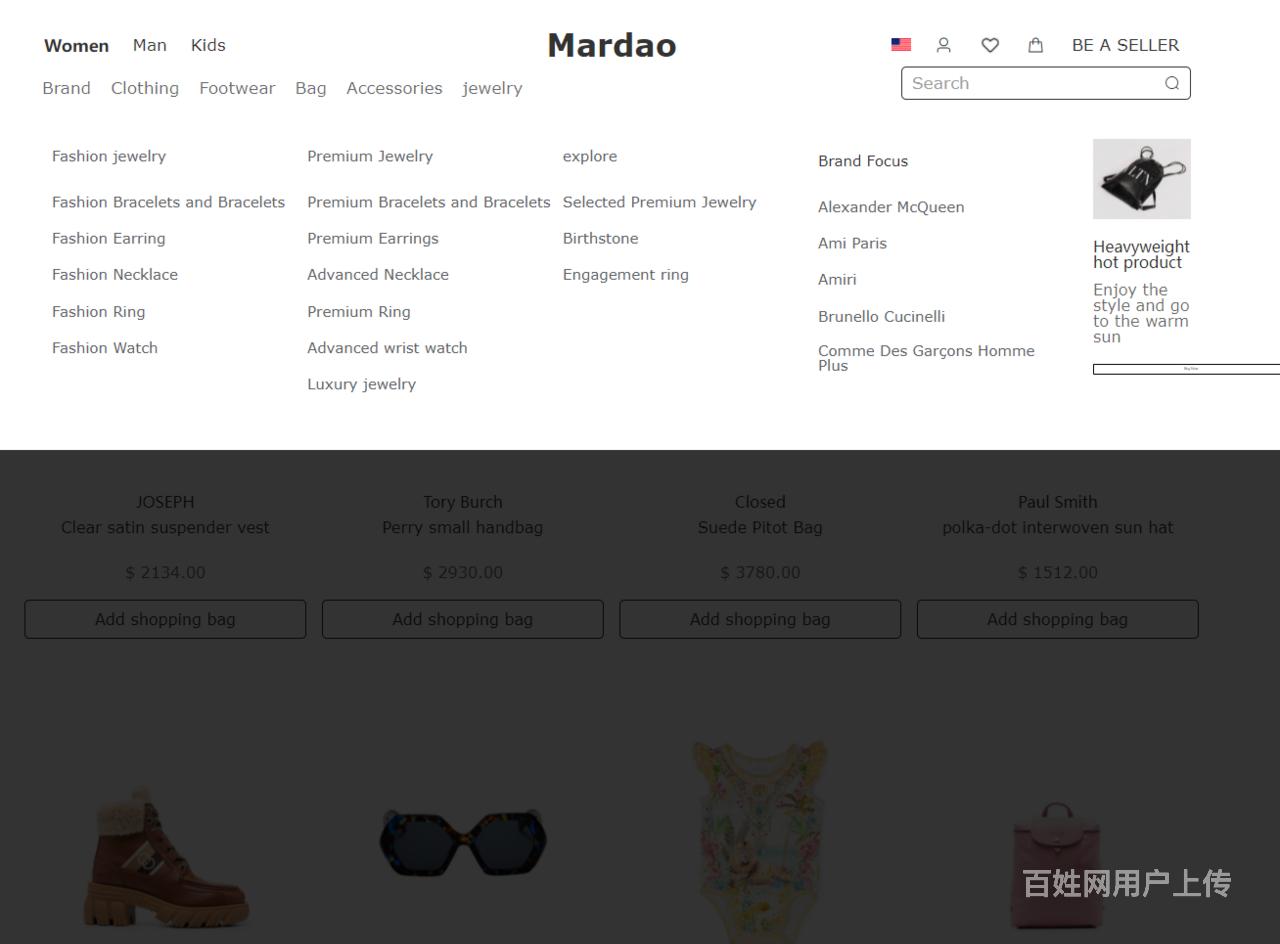Click the $ 3780.00 price

tap(760, 573)
